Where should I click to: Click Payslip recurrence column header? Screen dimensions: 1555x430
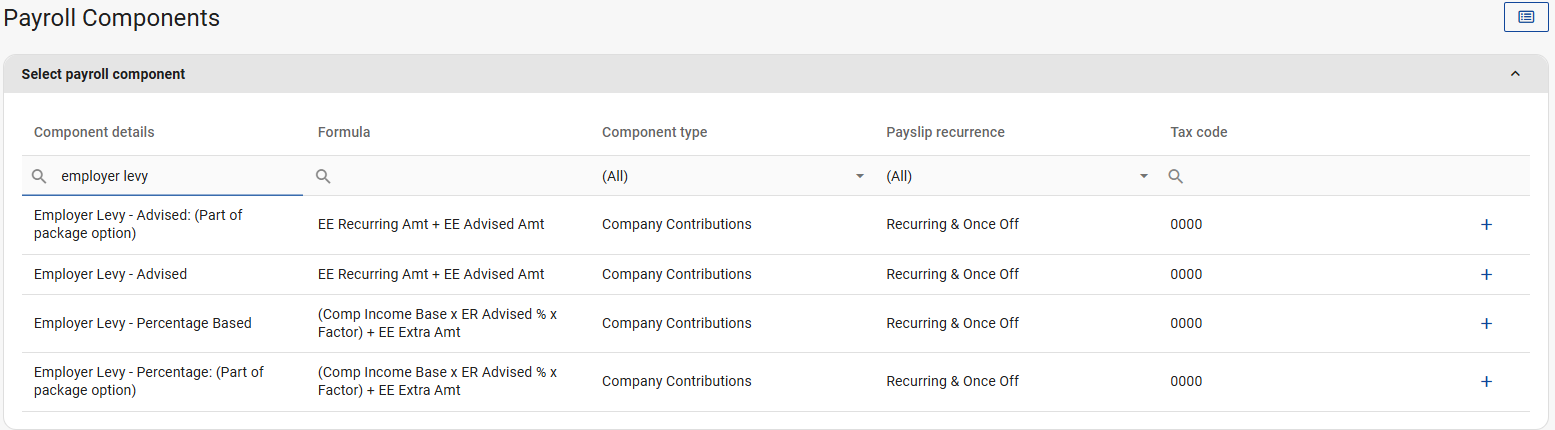[x=945, y=132]
